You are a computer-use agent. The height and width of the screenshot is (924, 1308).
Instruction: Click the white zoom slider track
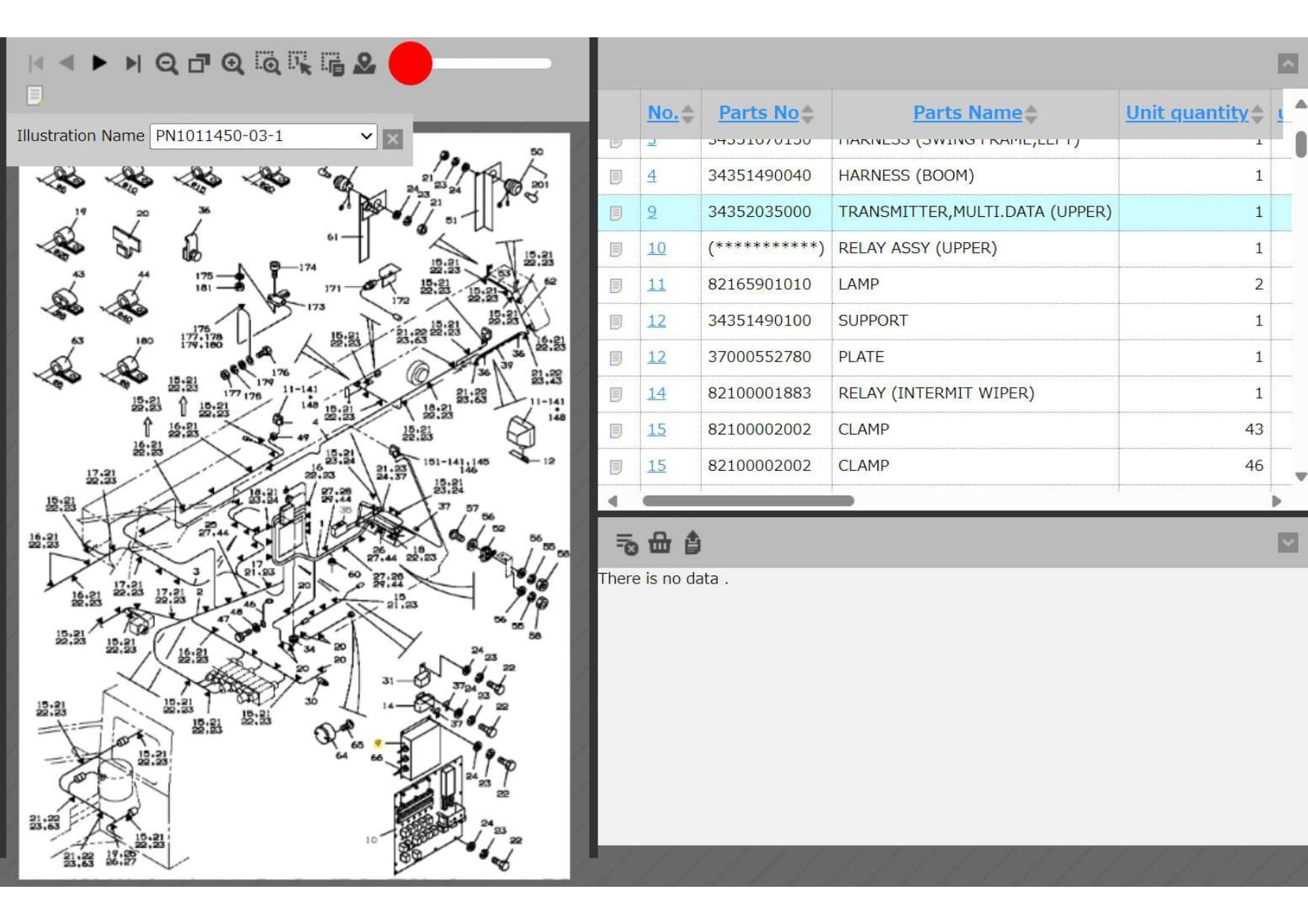click(x=492, y=63)
